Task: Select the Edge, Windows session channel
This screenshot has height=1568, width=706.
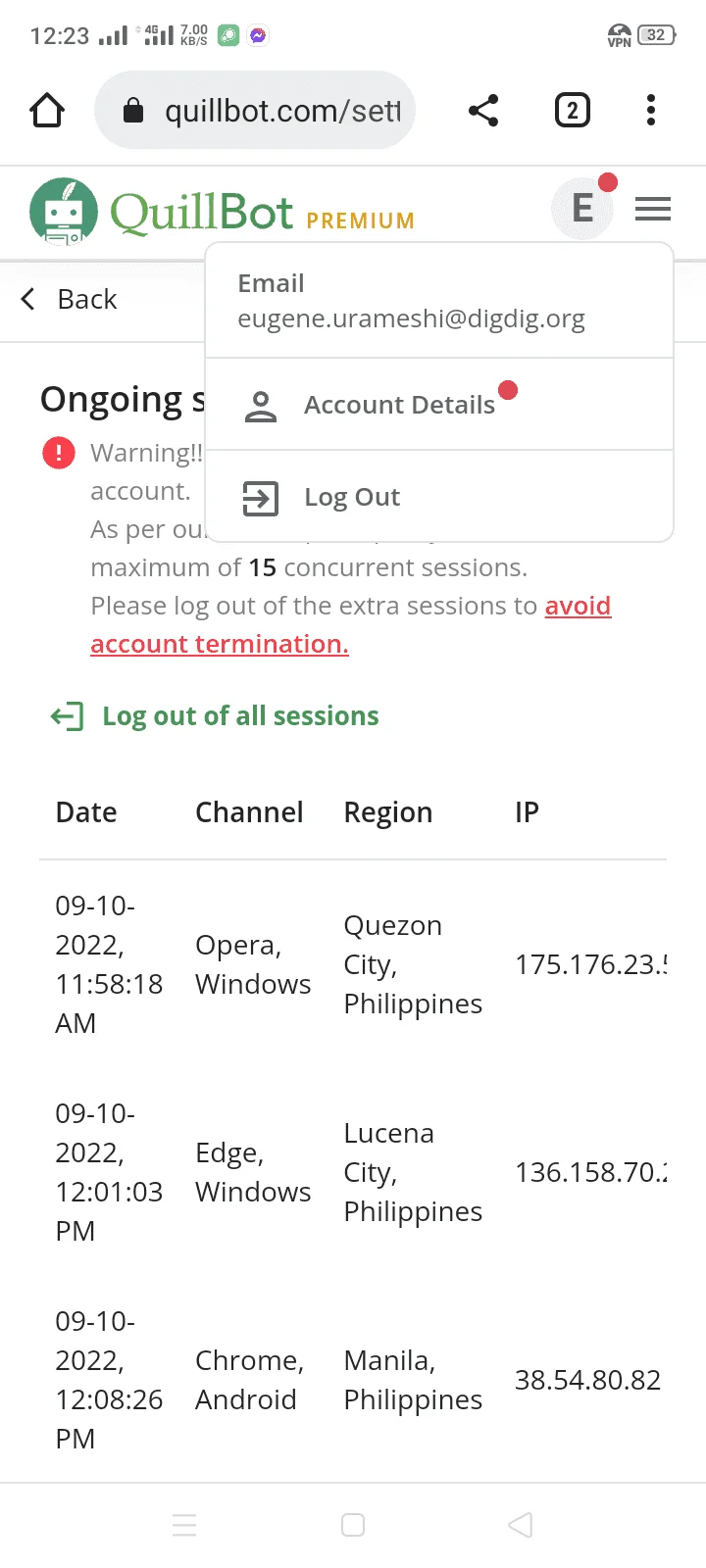Action: 253,1172
